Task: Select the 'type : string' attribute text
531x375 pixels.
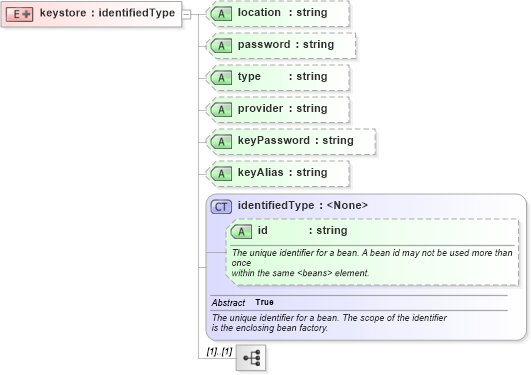Action: pyautogui.click(x=282, y=77)
